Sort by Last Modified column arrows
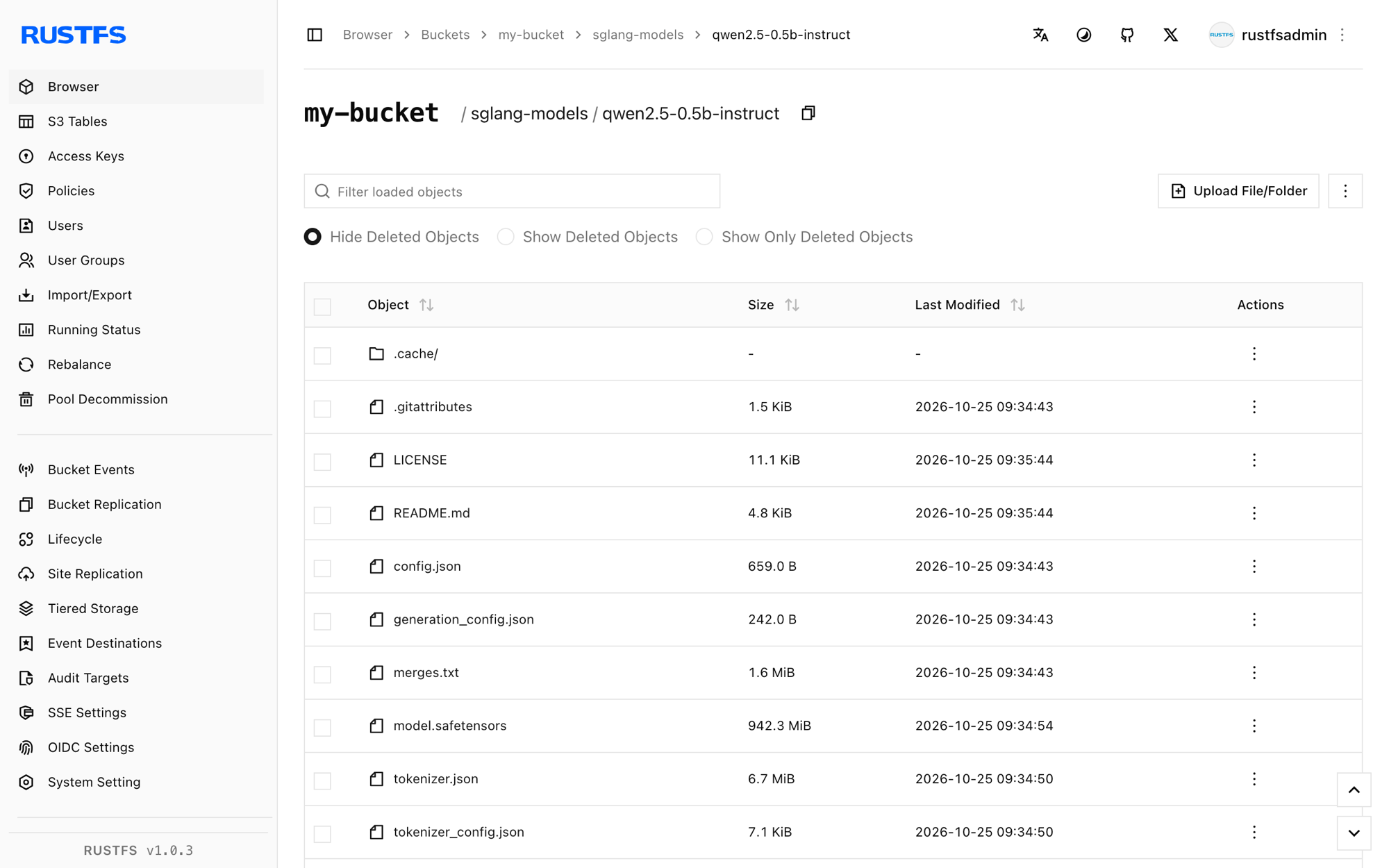This screenshot has height=868, width=1389. click(1017, 305)
